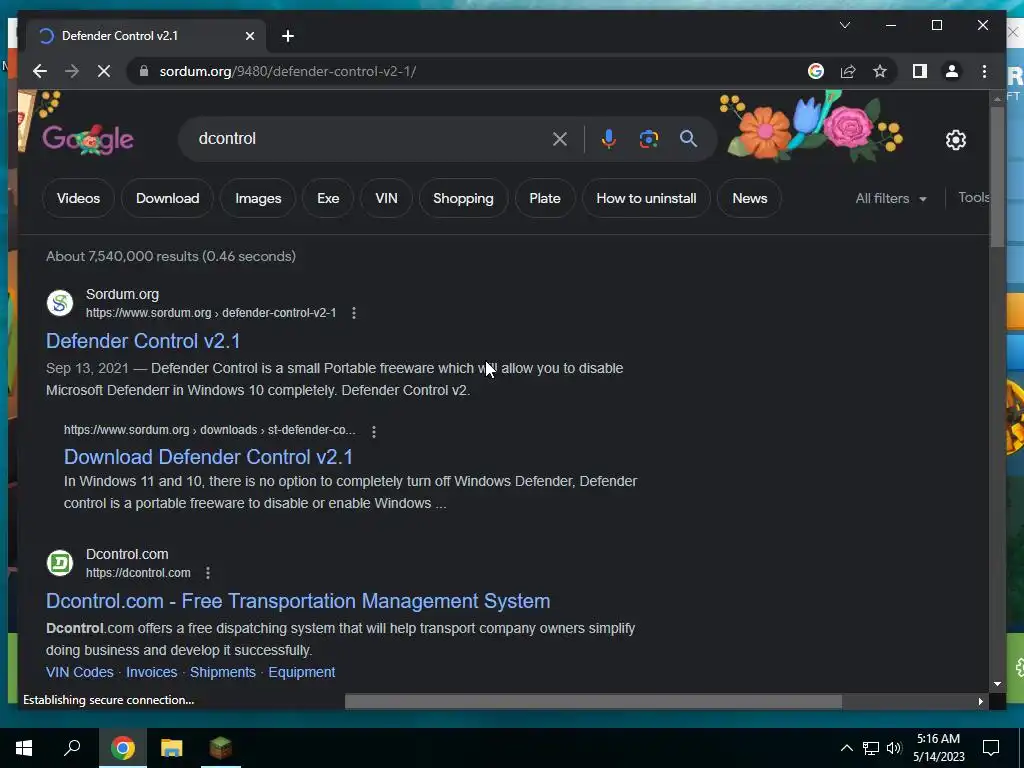Bookmark this tab with star icon
Screen dimensions: 1024x768
coord(880,71)
